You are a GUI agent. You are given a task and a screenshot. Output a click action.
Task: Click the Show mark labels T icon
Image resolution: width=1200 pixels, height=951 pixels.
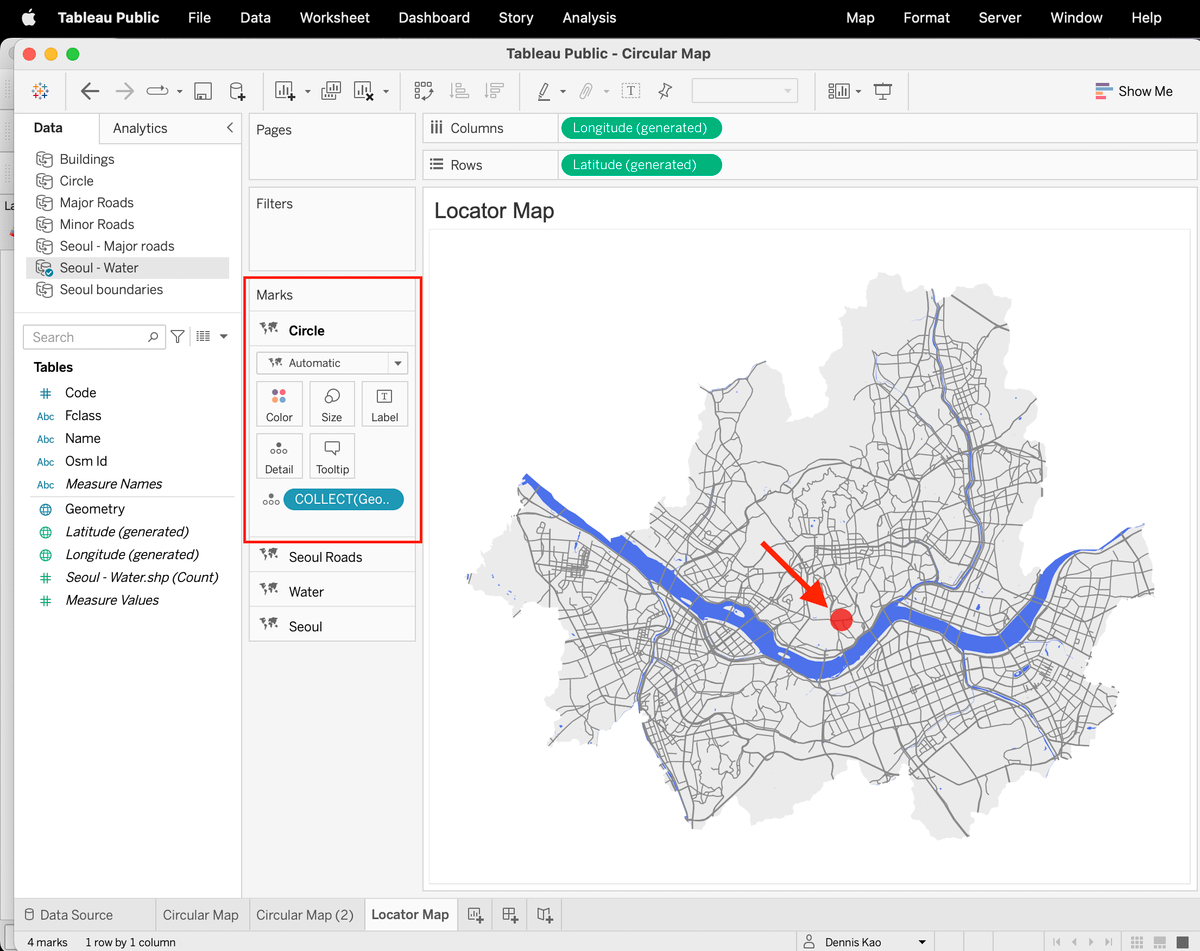[631, 91]
